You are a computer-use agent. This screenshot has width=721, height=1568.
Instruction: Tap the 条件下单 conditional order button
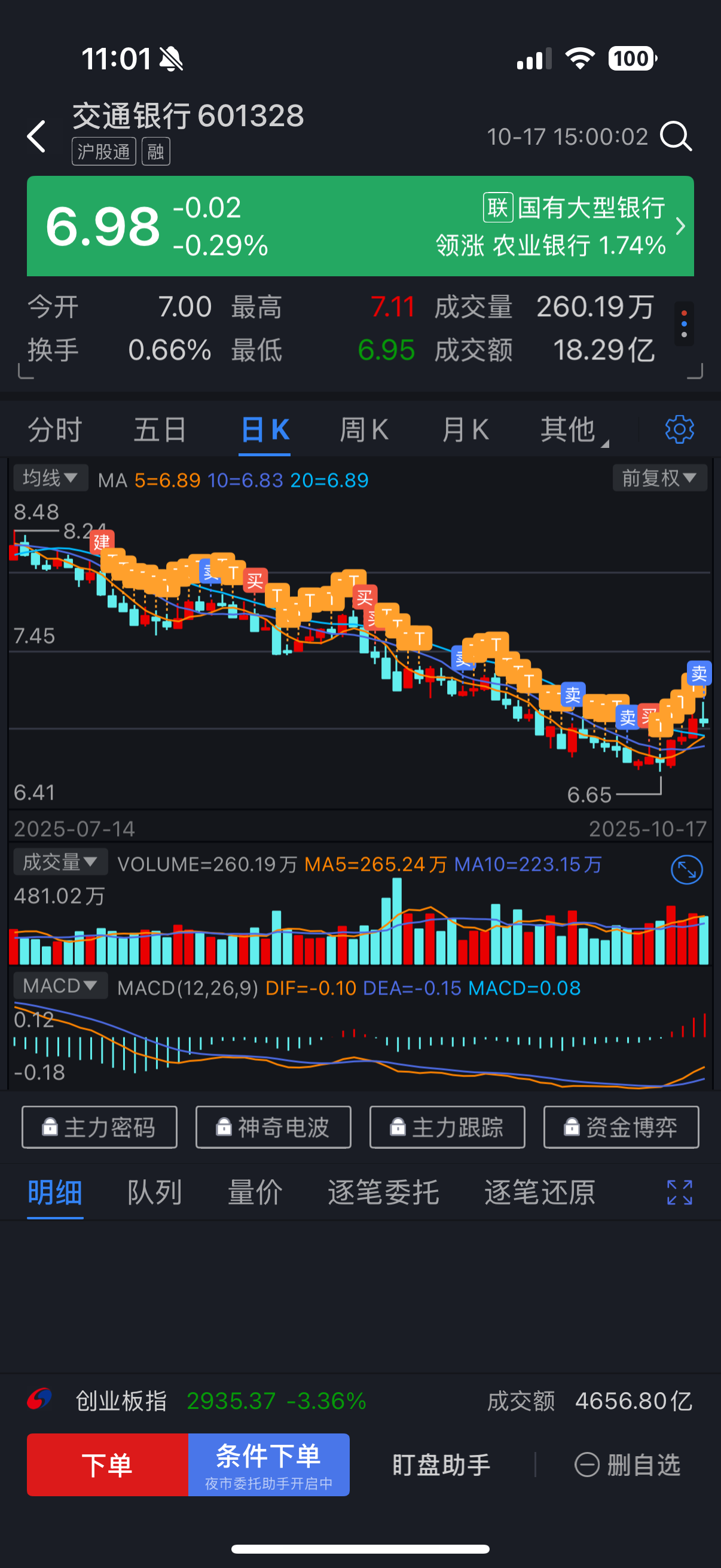[269, 1465]
